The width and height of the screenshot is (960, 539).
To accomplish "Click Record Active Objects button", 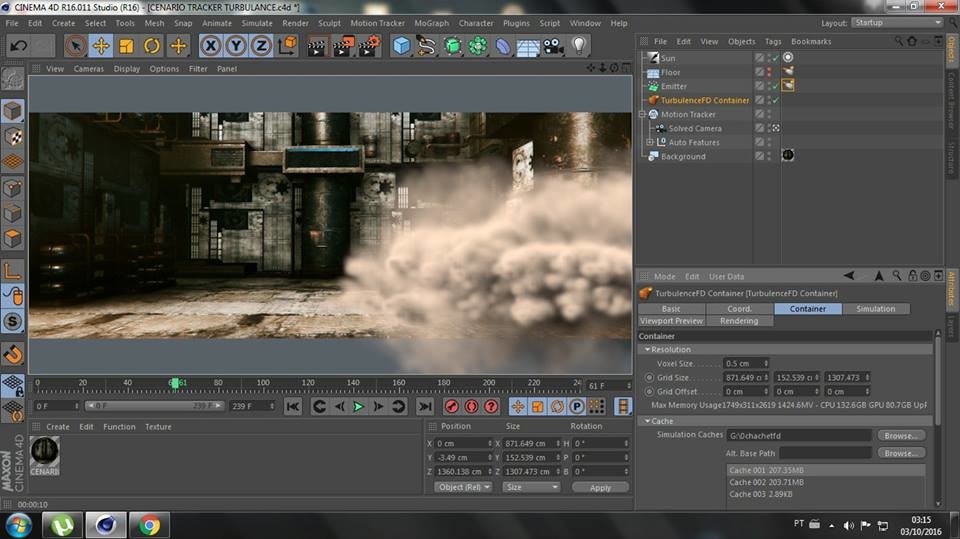I will (x=452, y=406).
